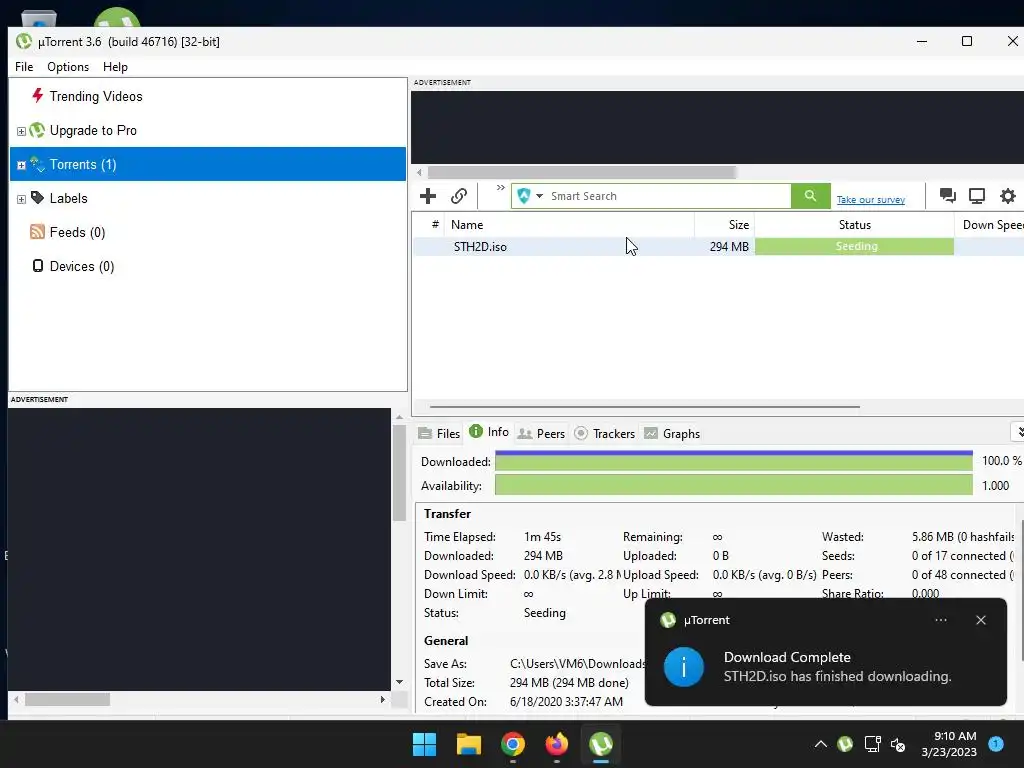Click the network icon in system tray
This screenshot has width=1024, height=768.
click(872, 744)
